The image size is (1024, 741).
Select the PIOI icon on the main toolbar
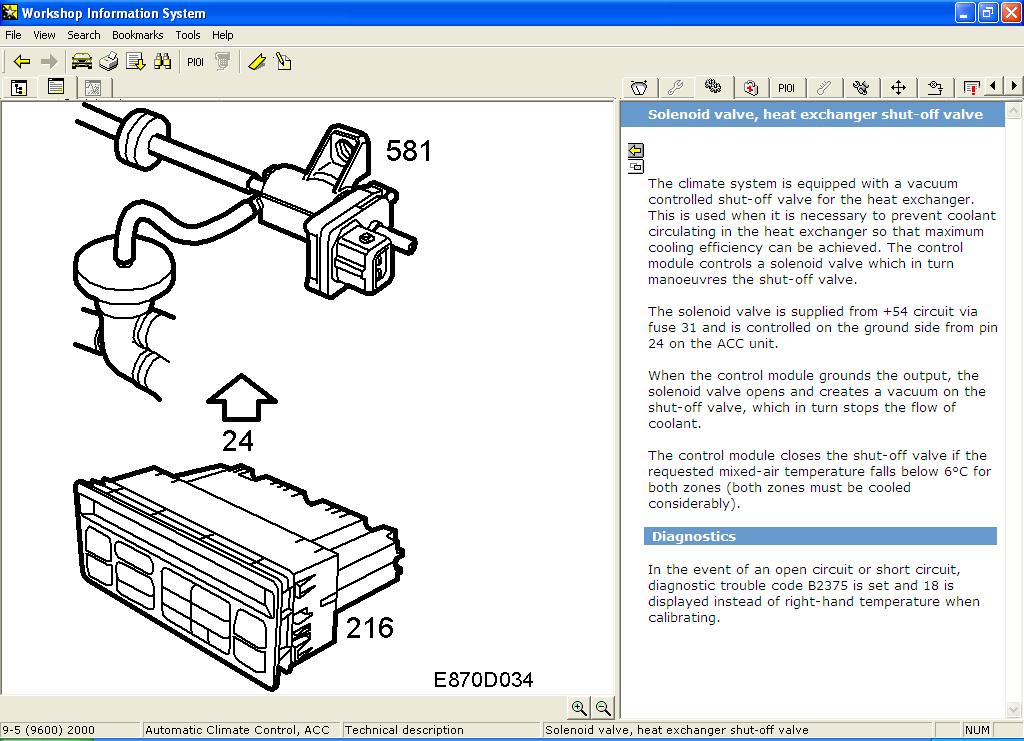point(194,61)
